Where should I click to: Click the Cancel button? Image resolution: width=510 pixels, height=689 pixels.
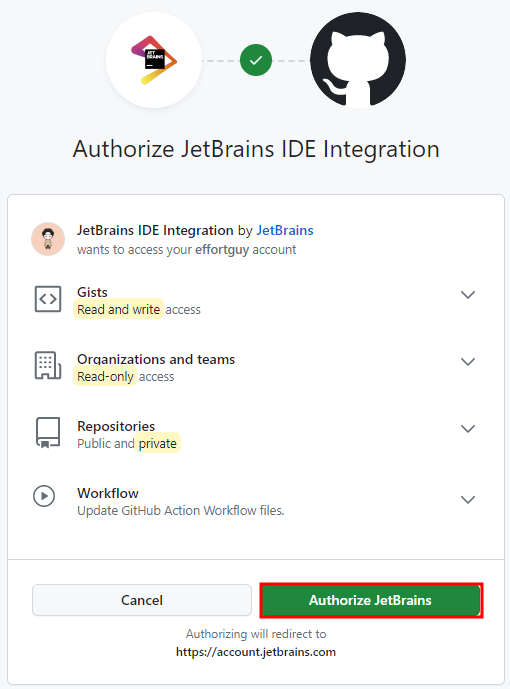(142, 600)
